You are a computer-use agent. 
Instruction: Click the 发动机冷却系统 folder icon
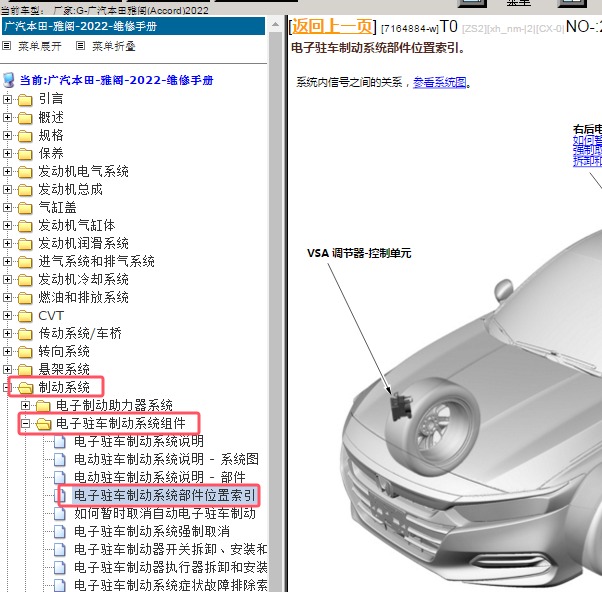(25, 280)
